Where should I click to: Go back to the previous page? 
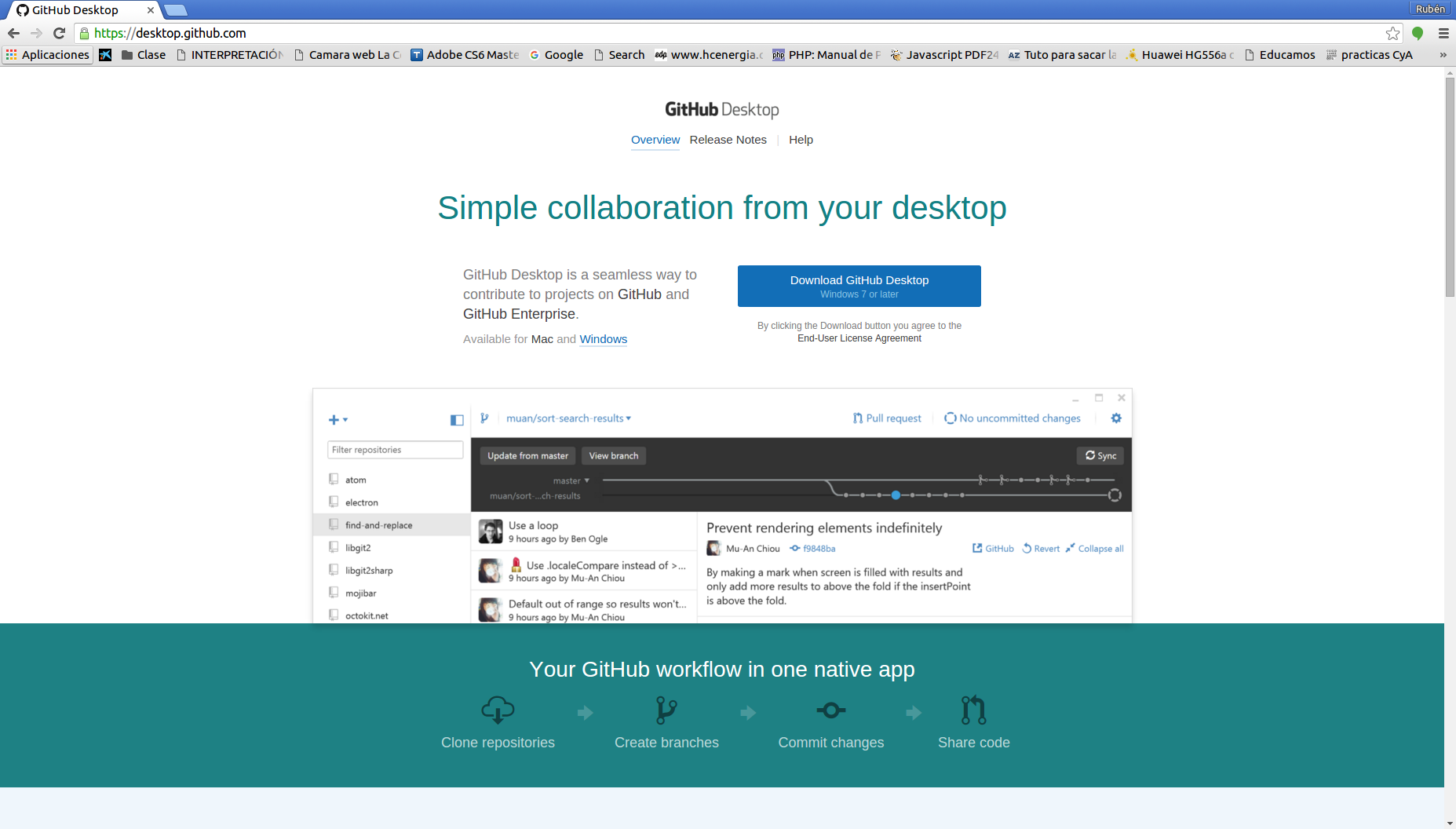click(13, 33)
